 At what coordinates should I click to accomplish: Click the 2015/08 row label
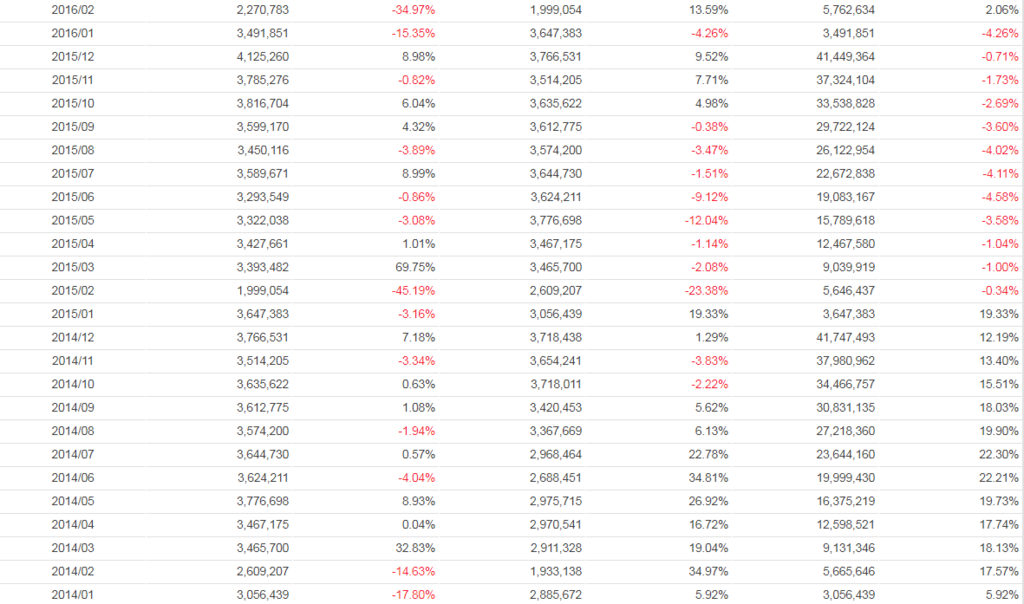[73, 150]
